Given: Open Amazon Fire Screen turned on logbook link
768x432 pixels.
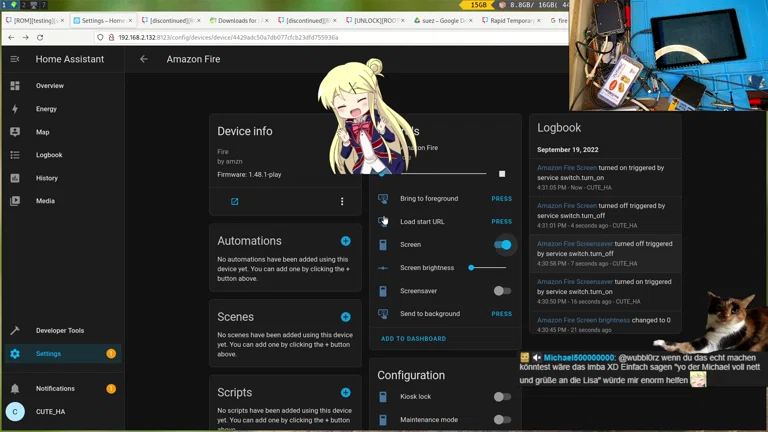Looking at the screenshot, I should click(x=567, y=168).
